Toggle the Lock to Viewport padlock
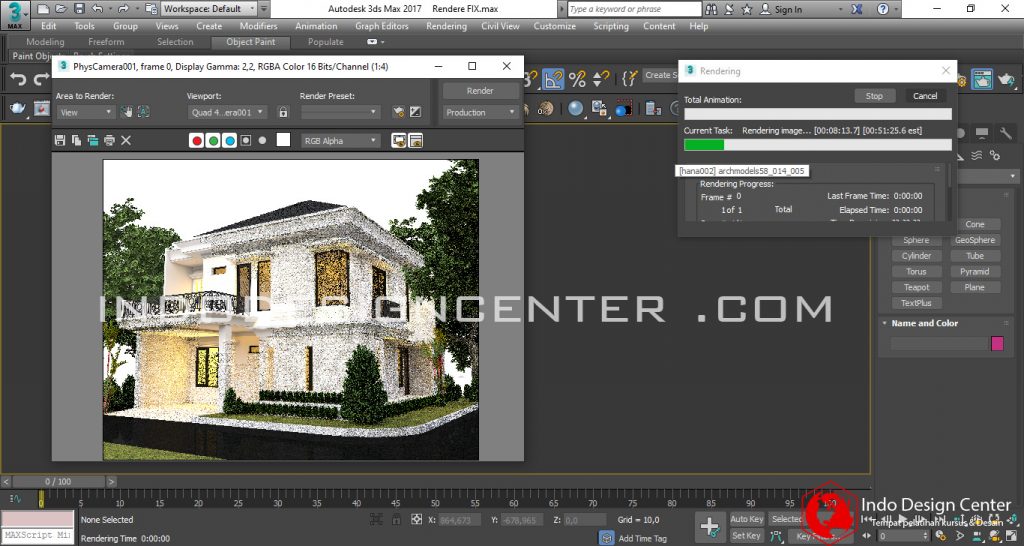Viewport: 1024px width, 546px height. [283, 112]
